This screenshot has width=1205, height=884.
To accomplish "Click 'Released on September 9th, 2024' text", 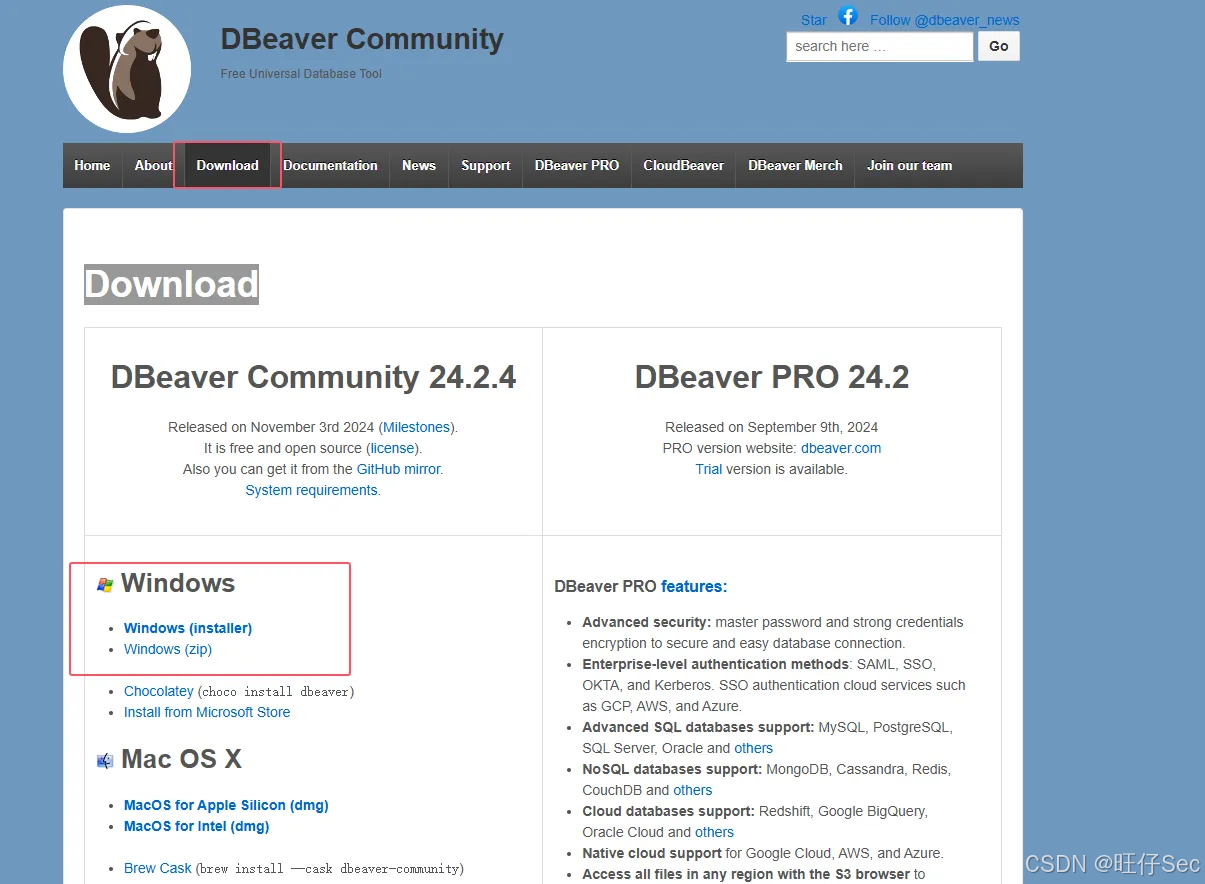I will pos(772,427).
